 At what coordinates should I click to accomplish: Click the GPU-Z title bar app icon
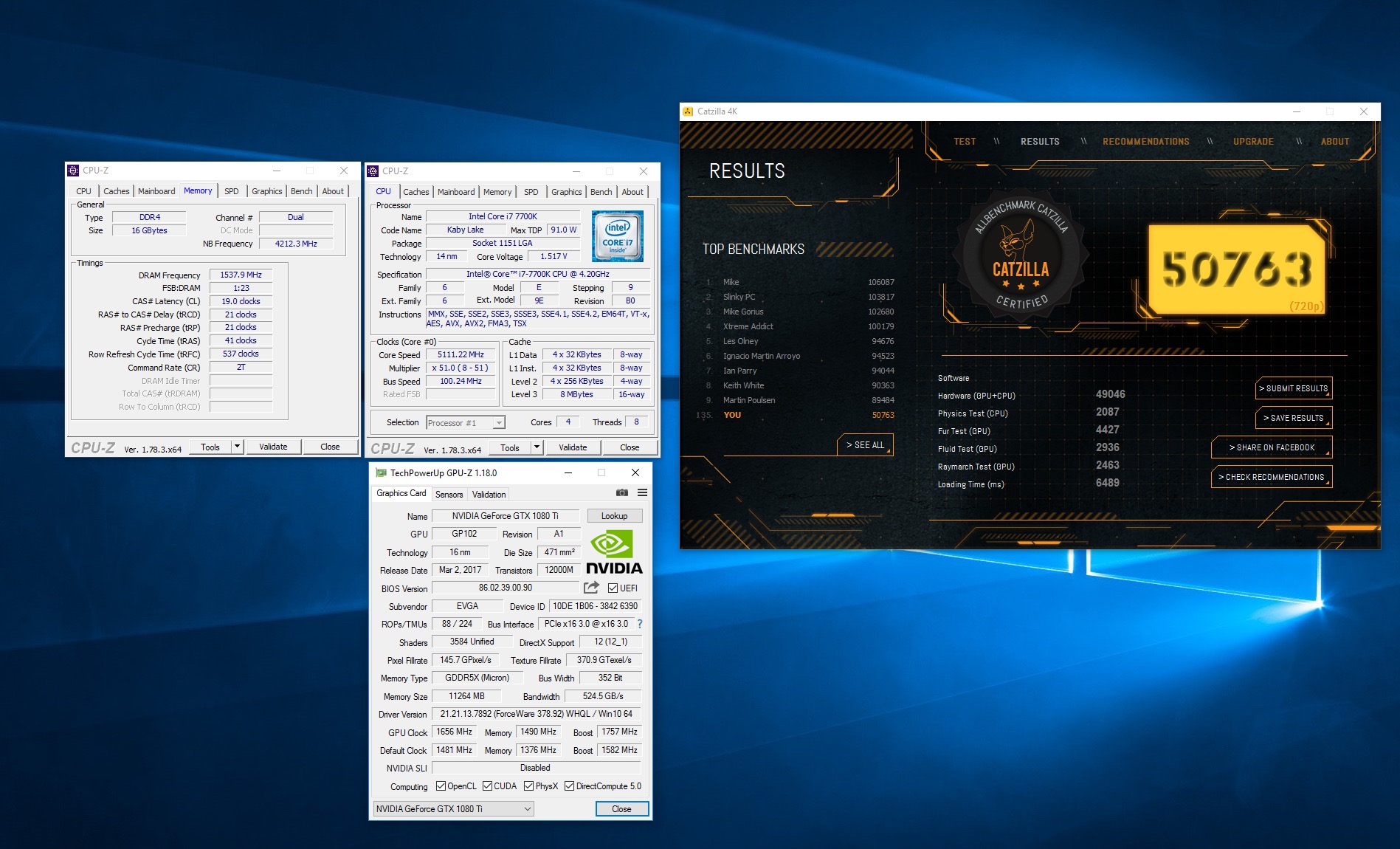click(x=381, y=472)
